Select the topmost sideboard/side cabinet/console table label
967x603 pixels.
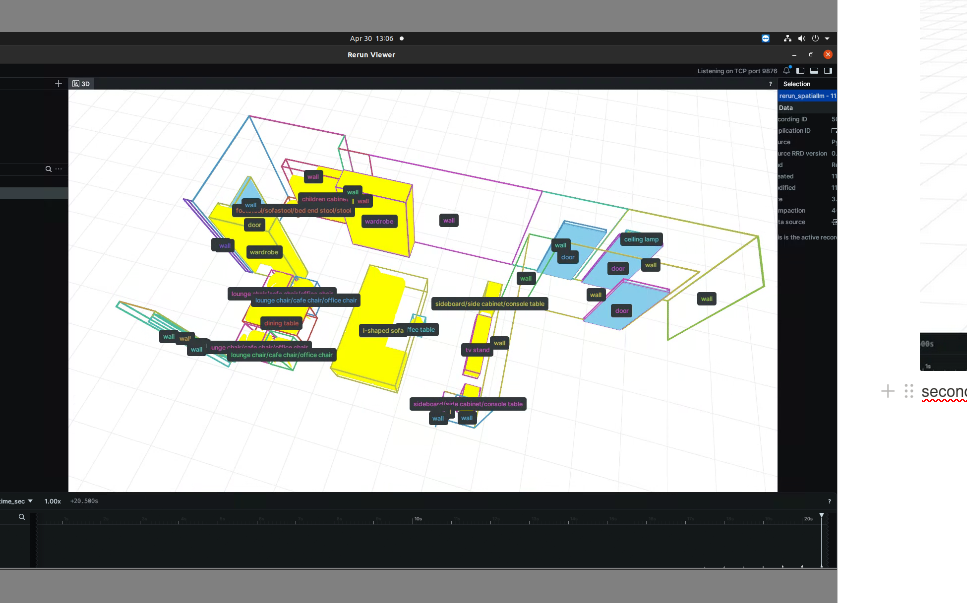pos(490,304)
